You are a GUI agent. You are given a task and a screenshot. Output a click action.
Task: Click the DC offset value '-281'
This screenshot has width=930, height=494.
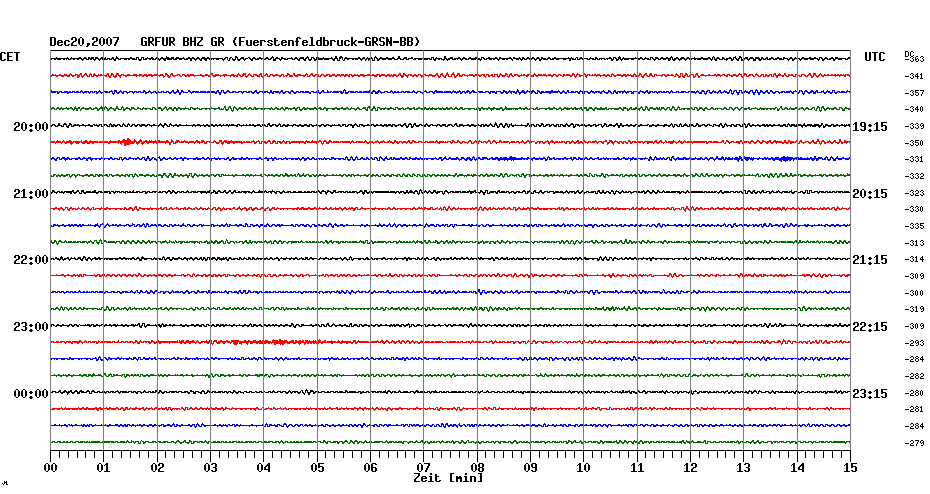914,409
